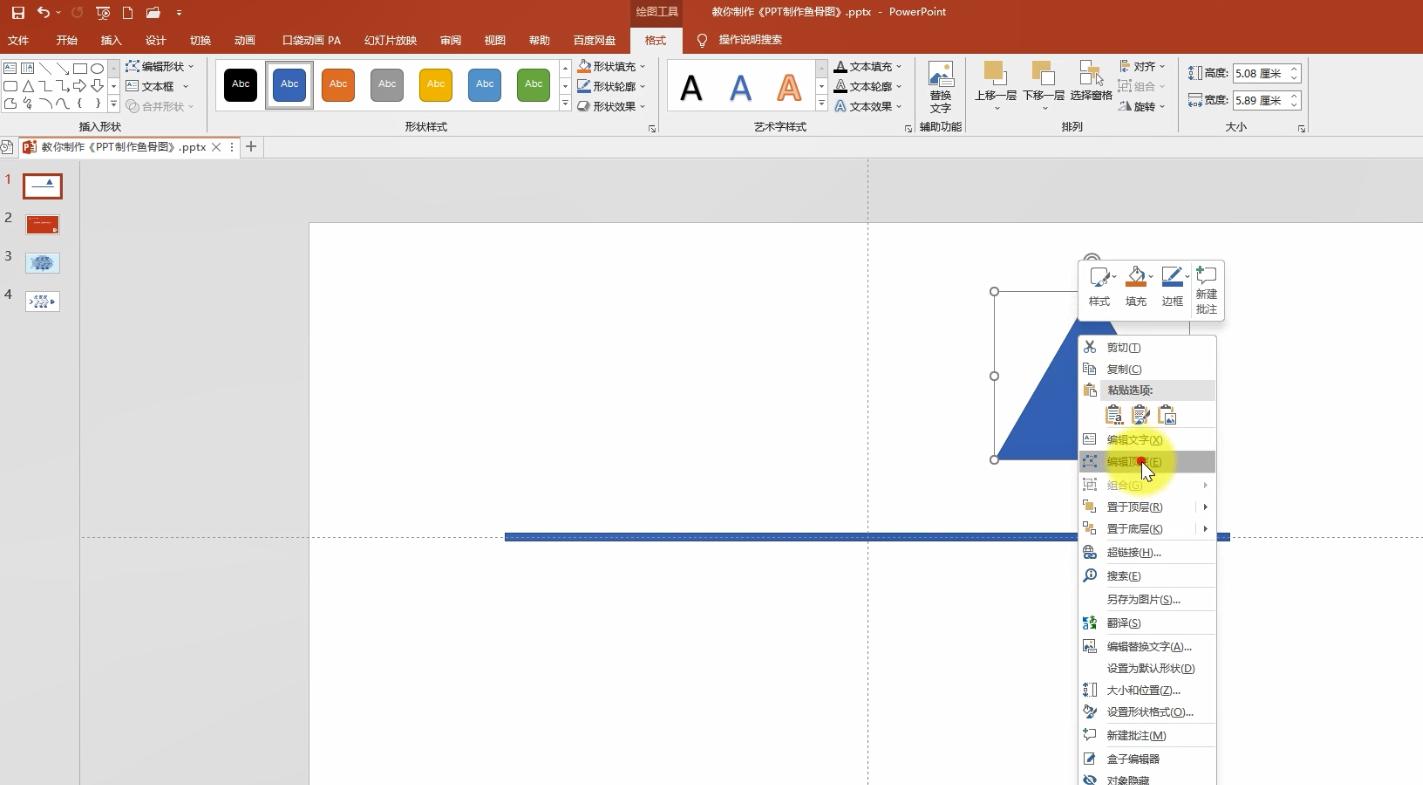1423x785 pixels.
Task: Click the Open folder icon in quick access
Action: tap(153, 13)
